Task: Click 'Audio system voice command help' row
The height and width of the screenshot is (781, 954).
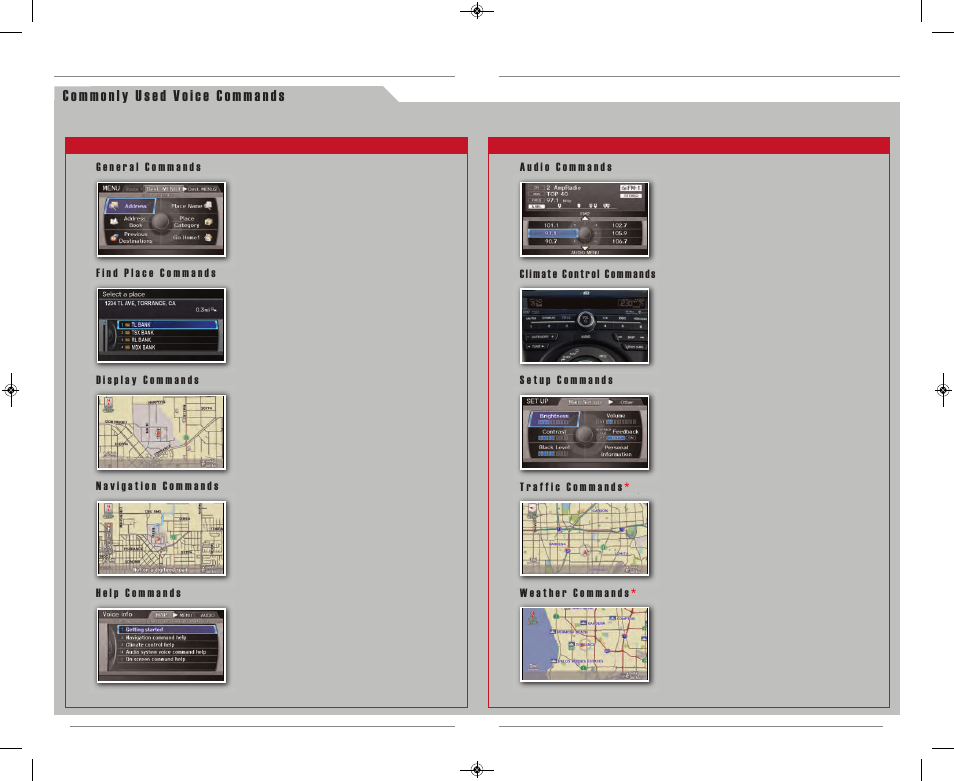Action: point(167,651)
